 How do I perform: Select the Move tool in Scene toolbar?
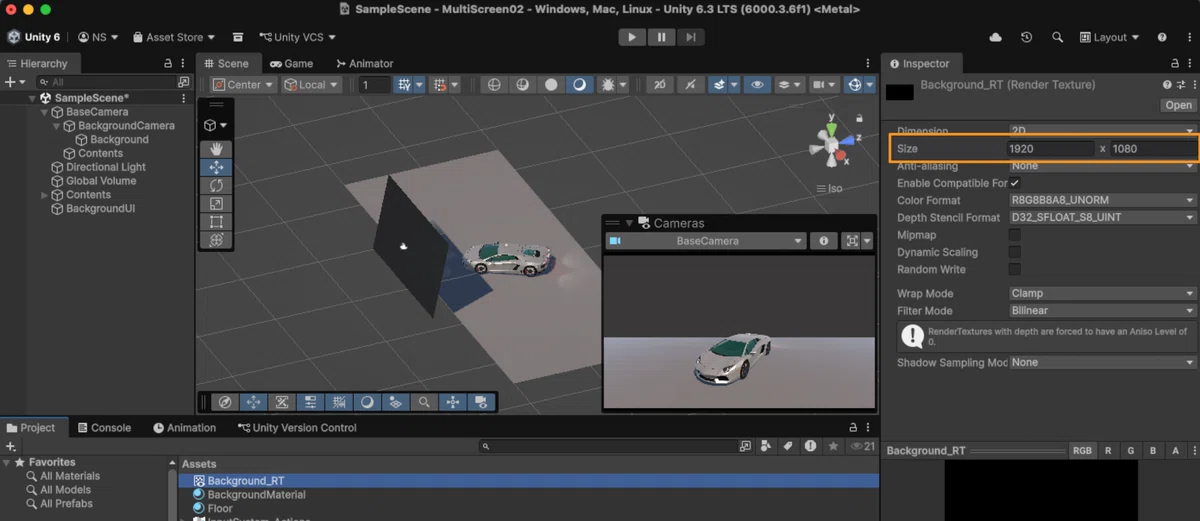click(217, 168)
